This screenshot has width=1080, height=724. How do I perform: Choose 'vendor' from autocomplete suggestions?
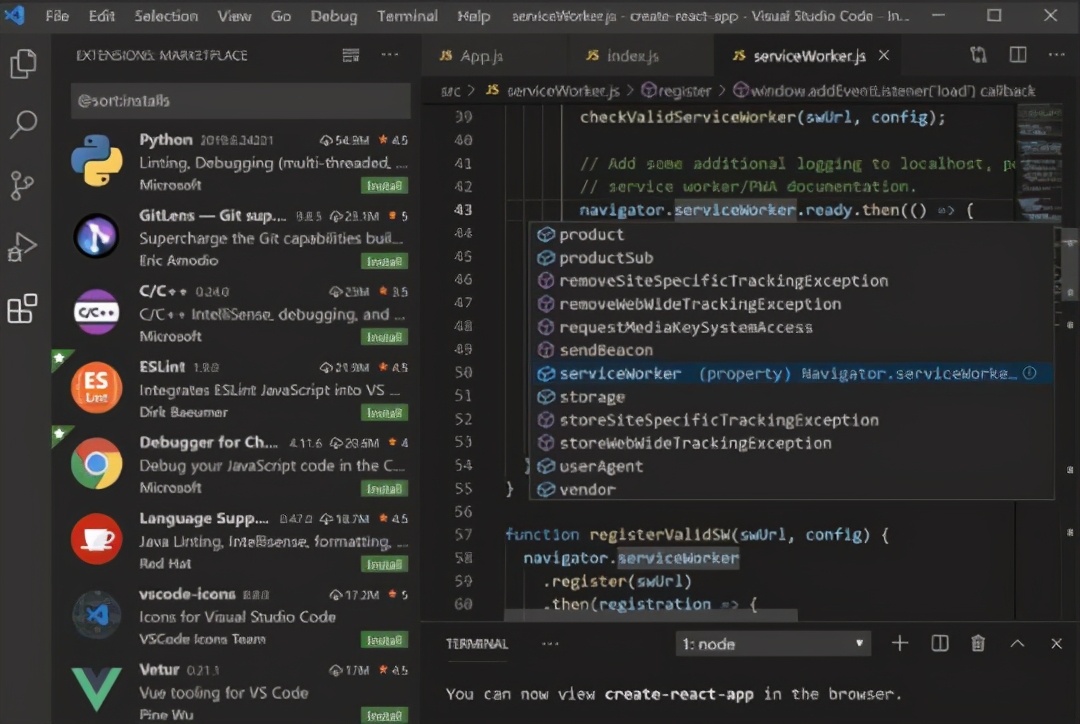tap(792, 489)
